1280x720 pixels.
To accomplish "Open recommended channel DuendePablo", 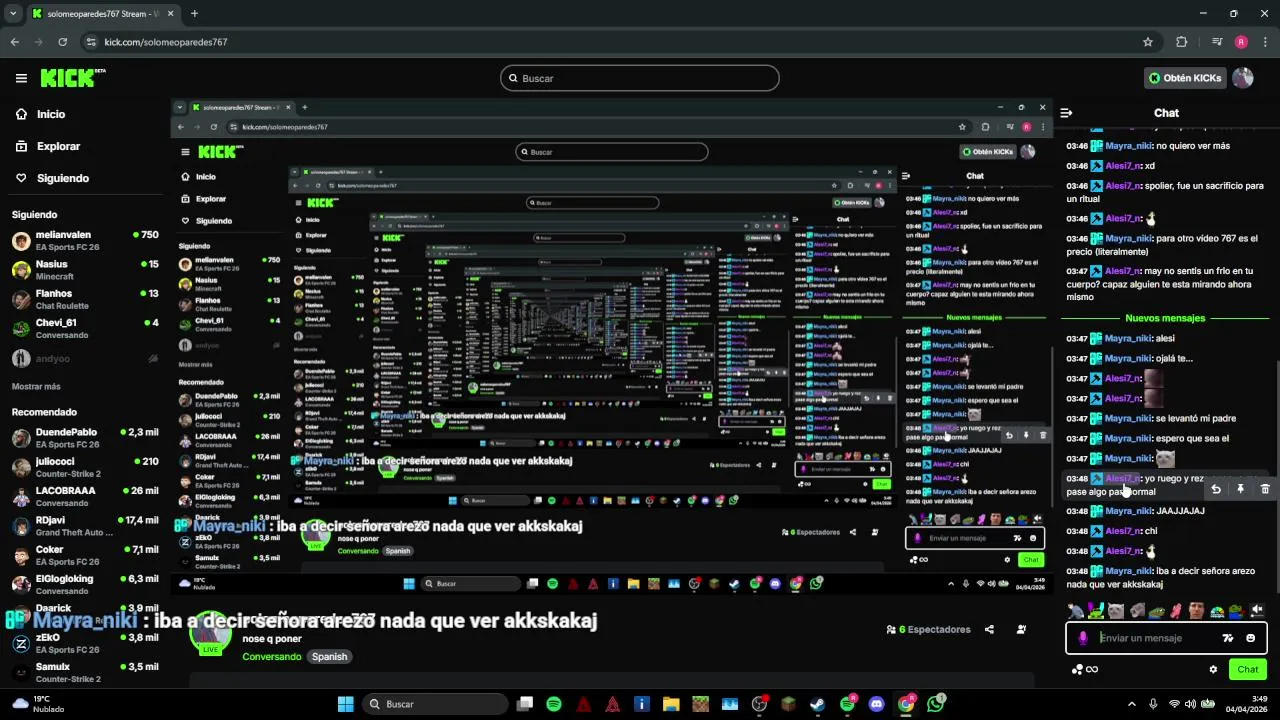I will (85, 438).
